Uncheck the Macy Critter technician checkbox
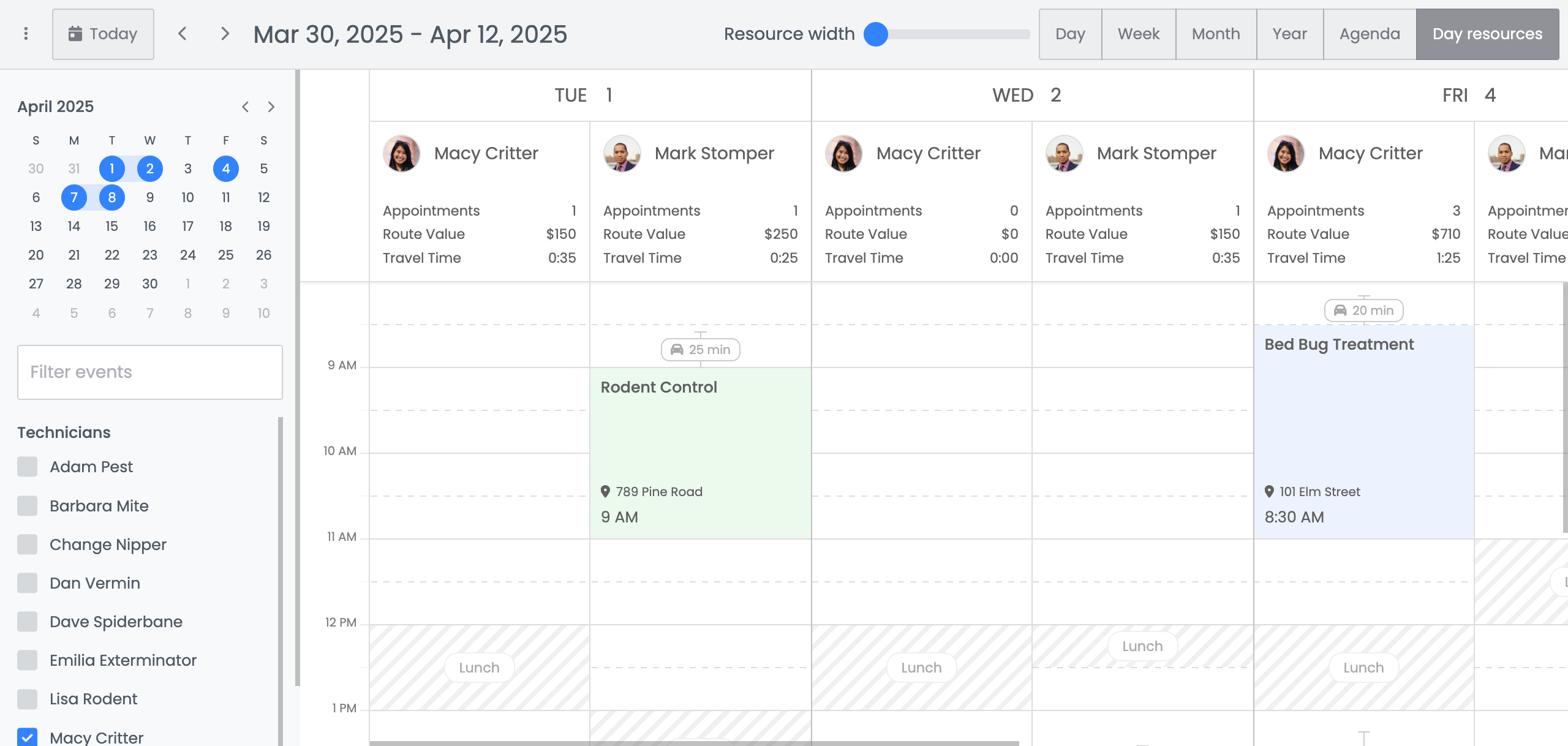The height and width of the screenshot is (746, 1568). click(28, 736)
